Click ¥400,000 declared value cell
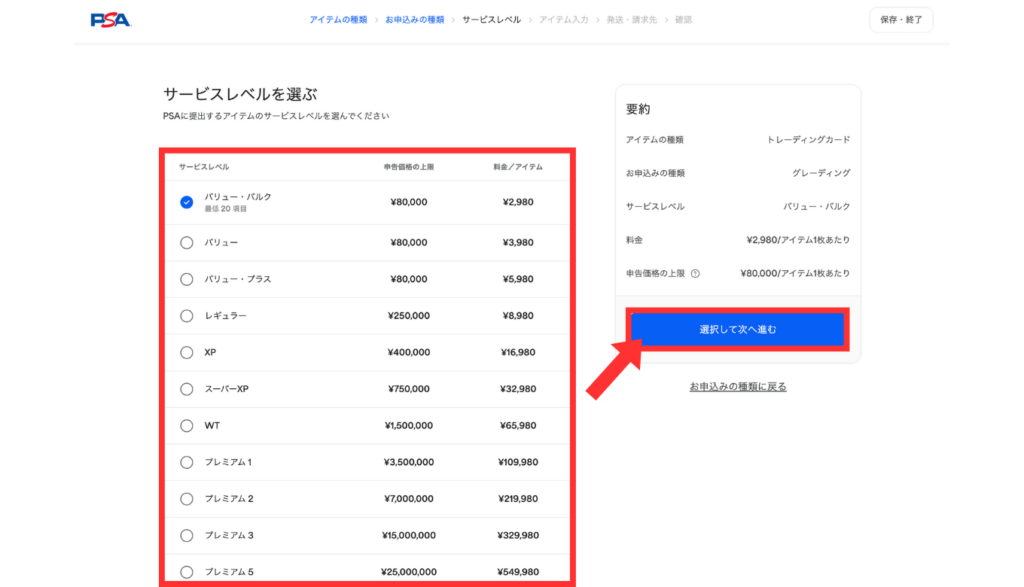This screenshot has width=1024, height=587. pos(409,353)
